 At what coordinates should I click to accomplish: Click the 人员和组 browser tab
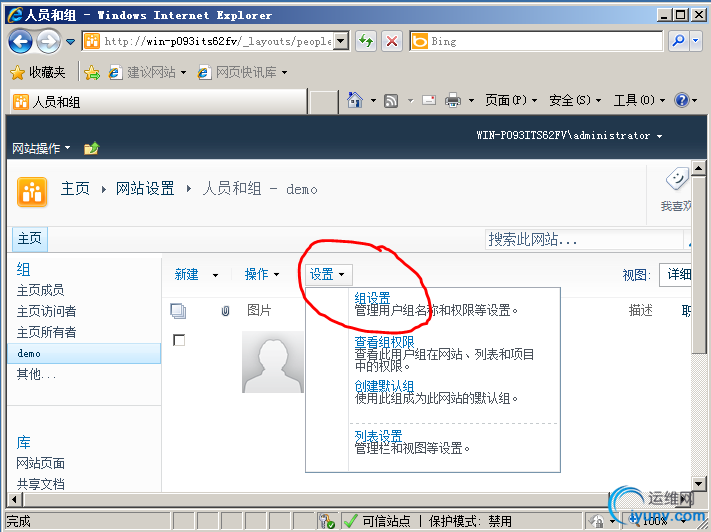[x=158, y=102]
